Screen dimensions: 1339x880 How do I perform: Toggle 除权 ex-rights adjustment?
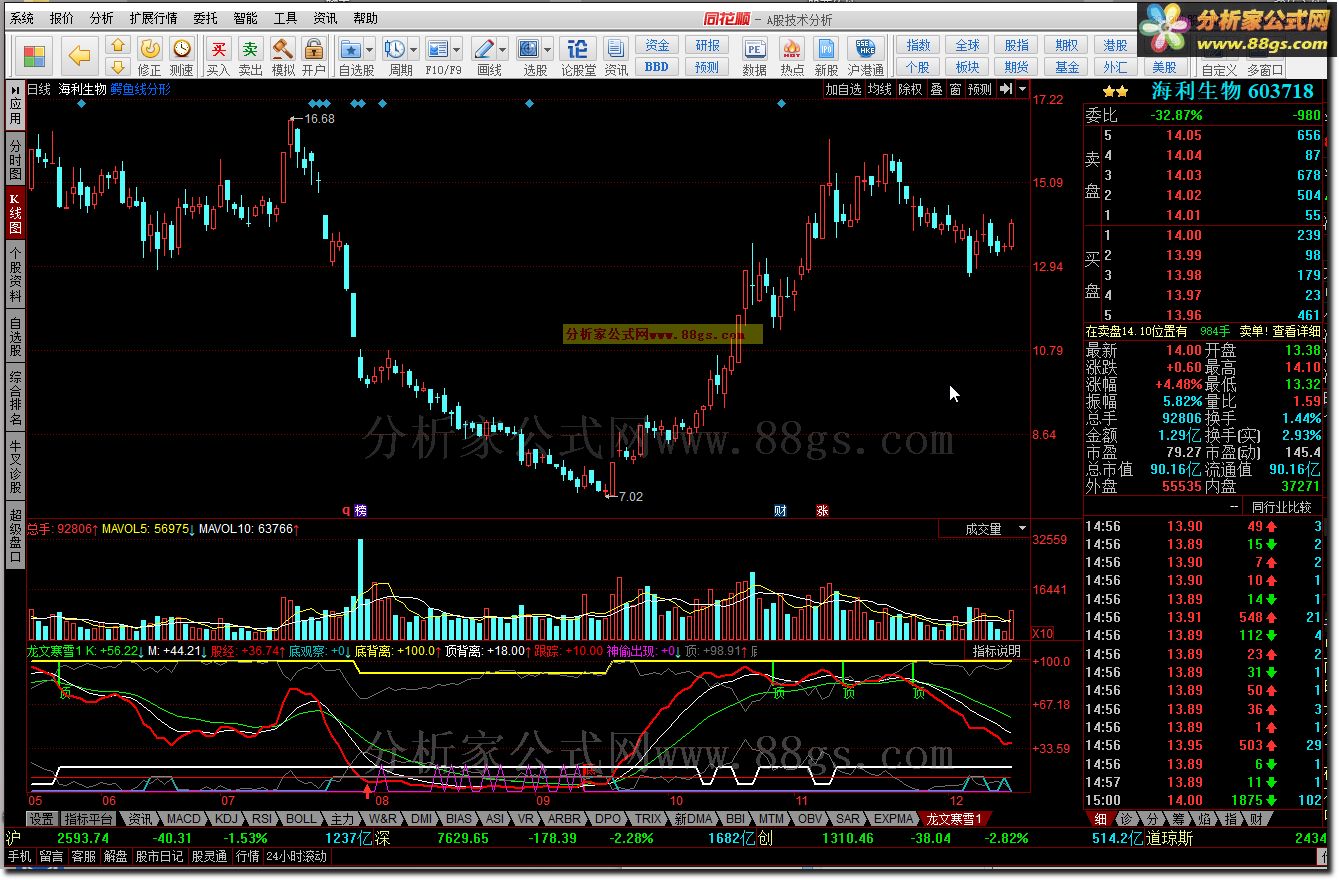[x=910, y=89]
